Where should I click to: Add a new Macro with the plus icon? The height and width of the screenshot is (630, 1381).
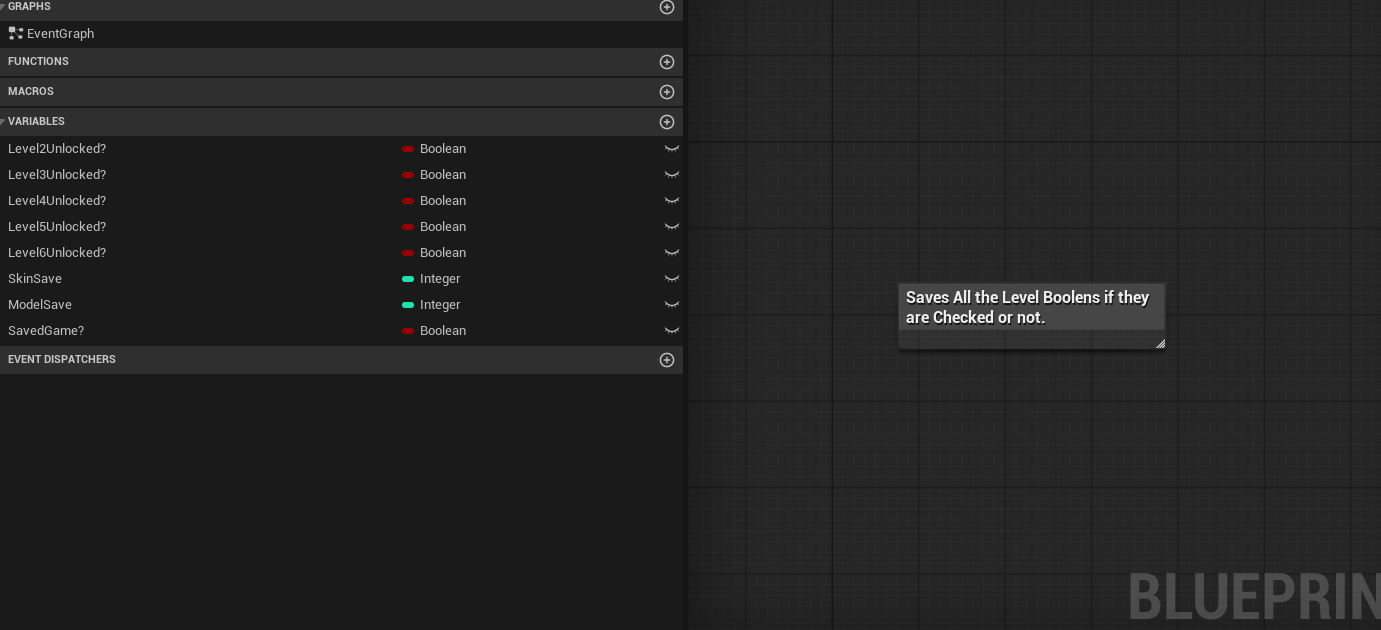[666, 92]
